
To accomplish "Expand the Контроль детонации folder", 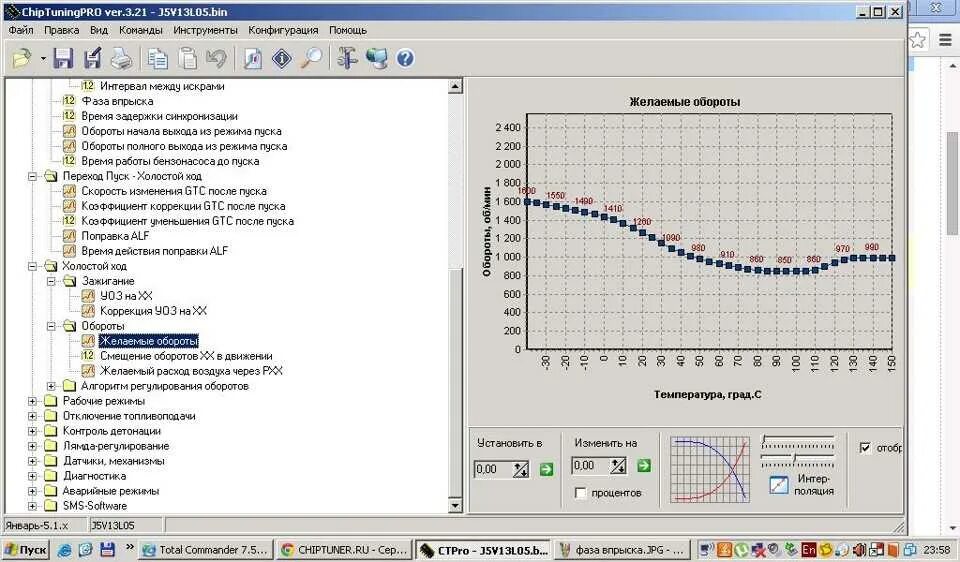I will [x=32, y=431].
